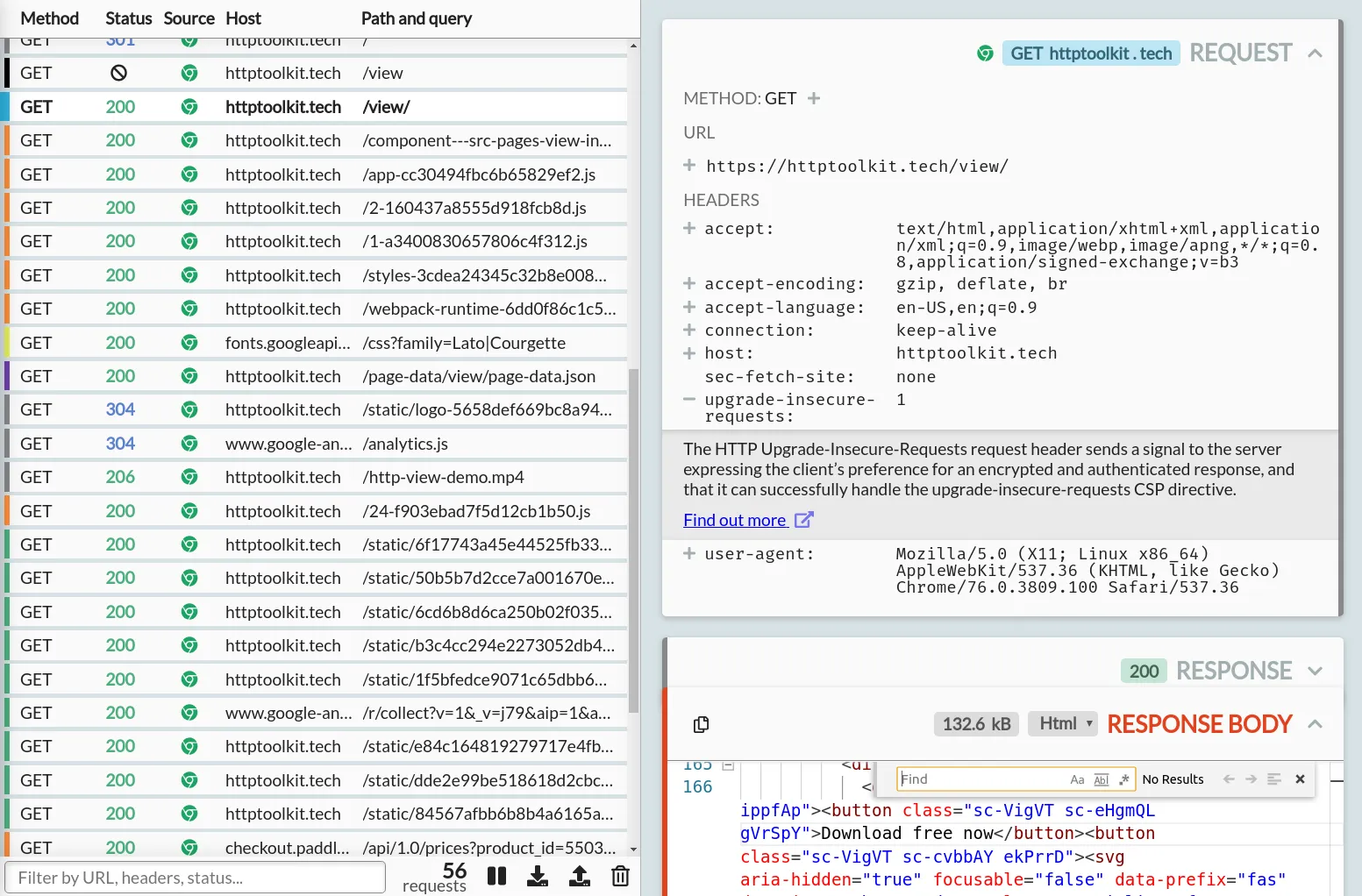The height and width of the screenshot is (896, 1362).
Task: Pause intercepting new requests
Action: [496, 876]
